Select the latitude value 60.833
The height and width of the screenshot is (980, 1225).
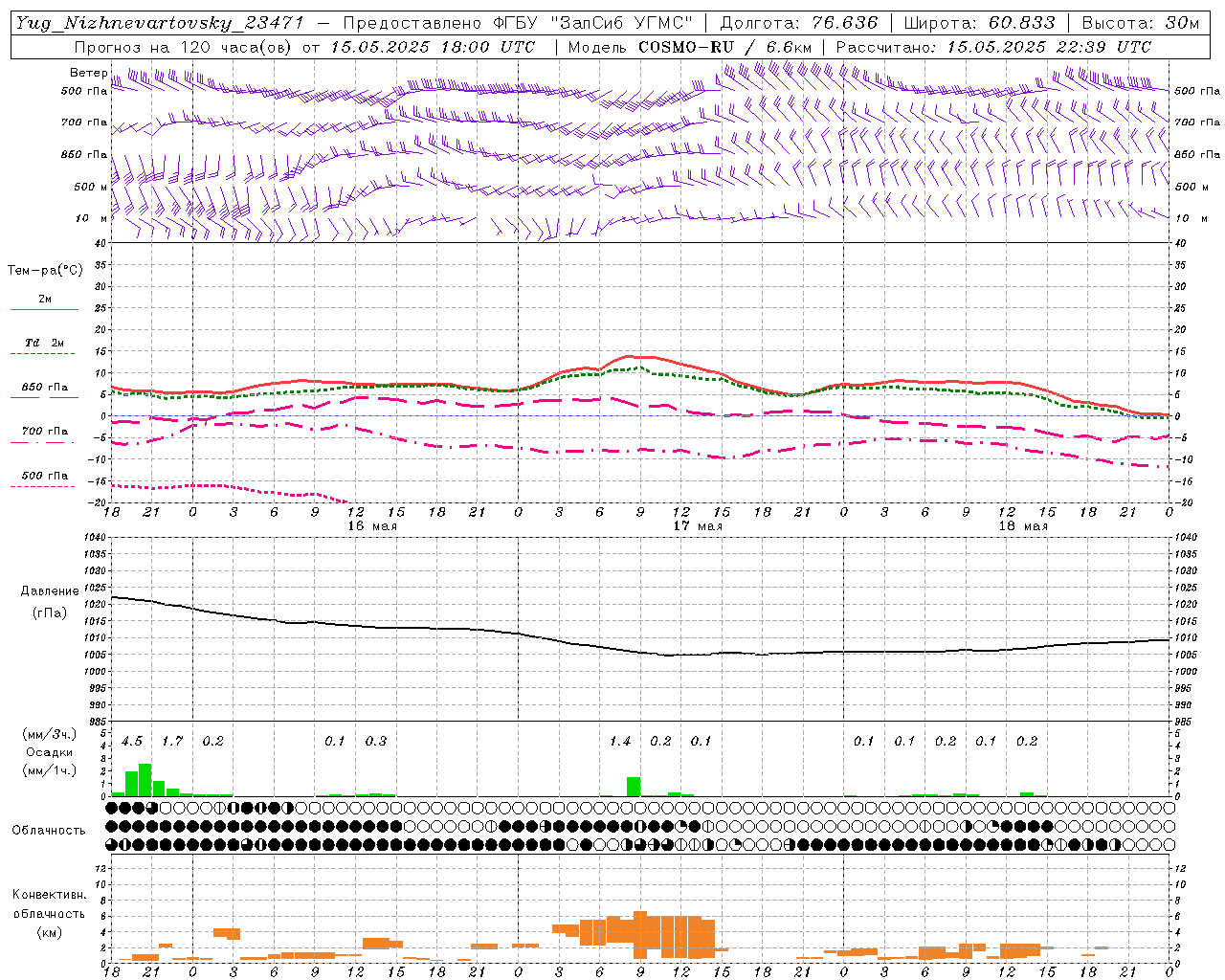(x=1022, y=23)
